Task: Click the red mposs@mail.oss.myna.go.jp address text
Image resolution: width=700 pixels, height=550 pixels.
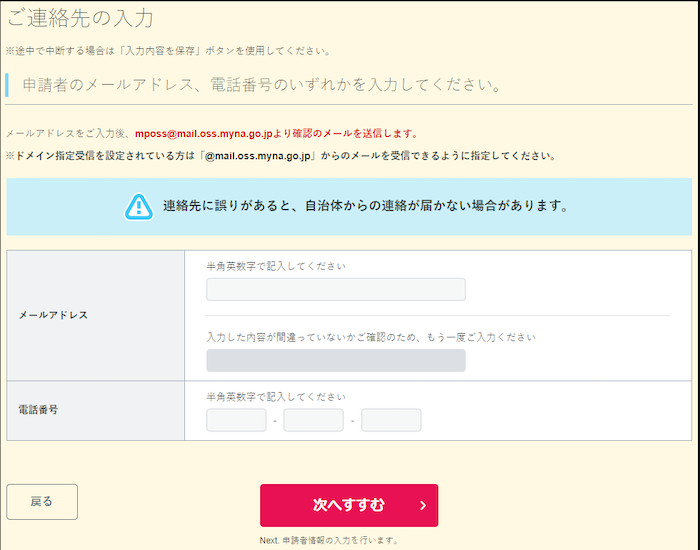Action: coord(211,133)
